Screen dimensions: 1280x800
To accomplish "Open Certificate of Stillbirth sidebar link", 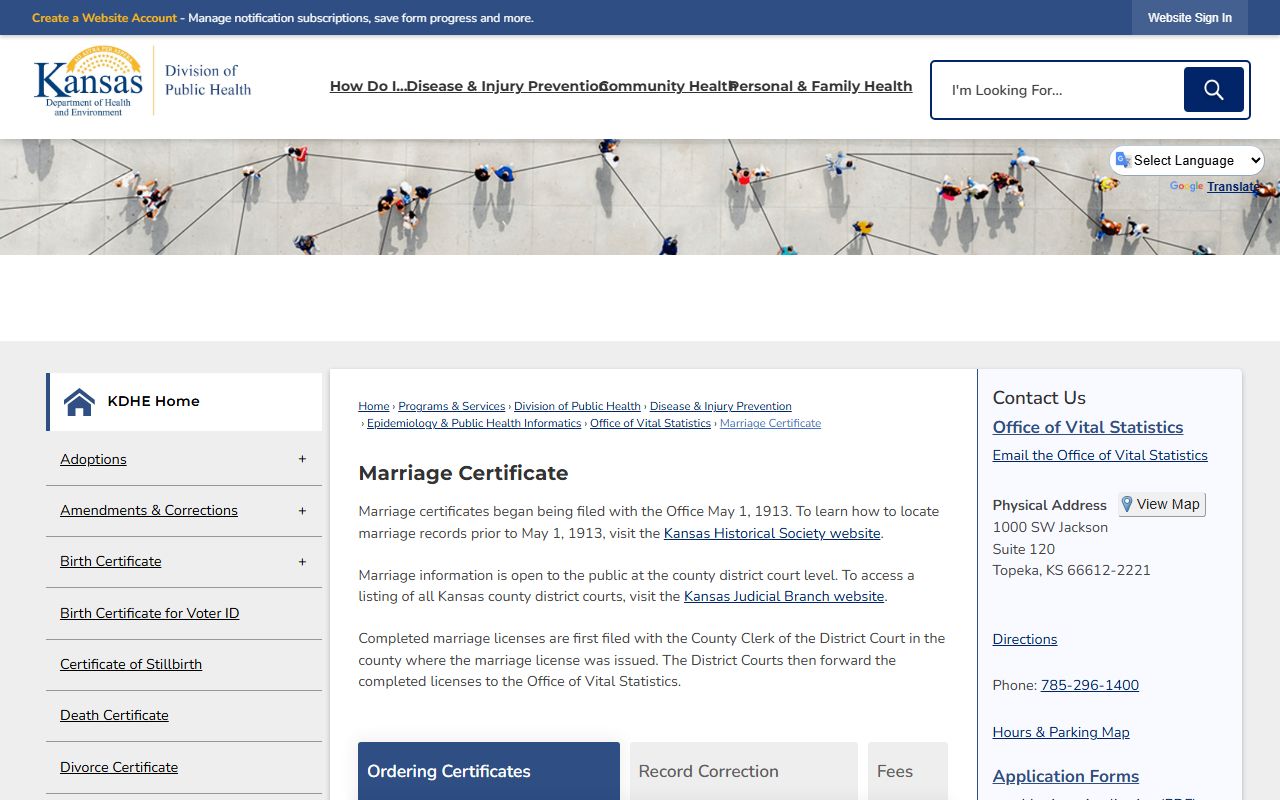I will point(131,664).
